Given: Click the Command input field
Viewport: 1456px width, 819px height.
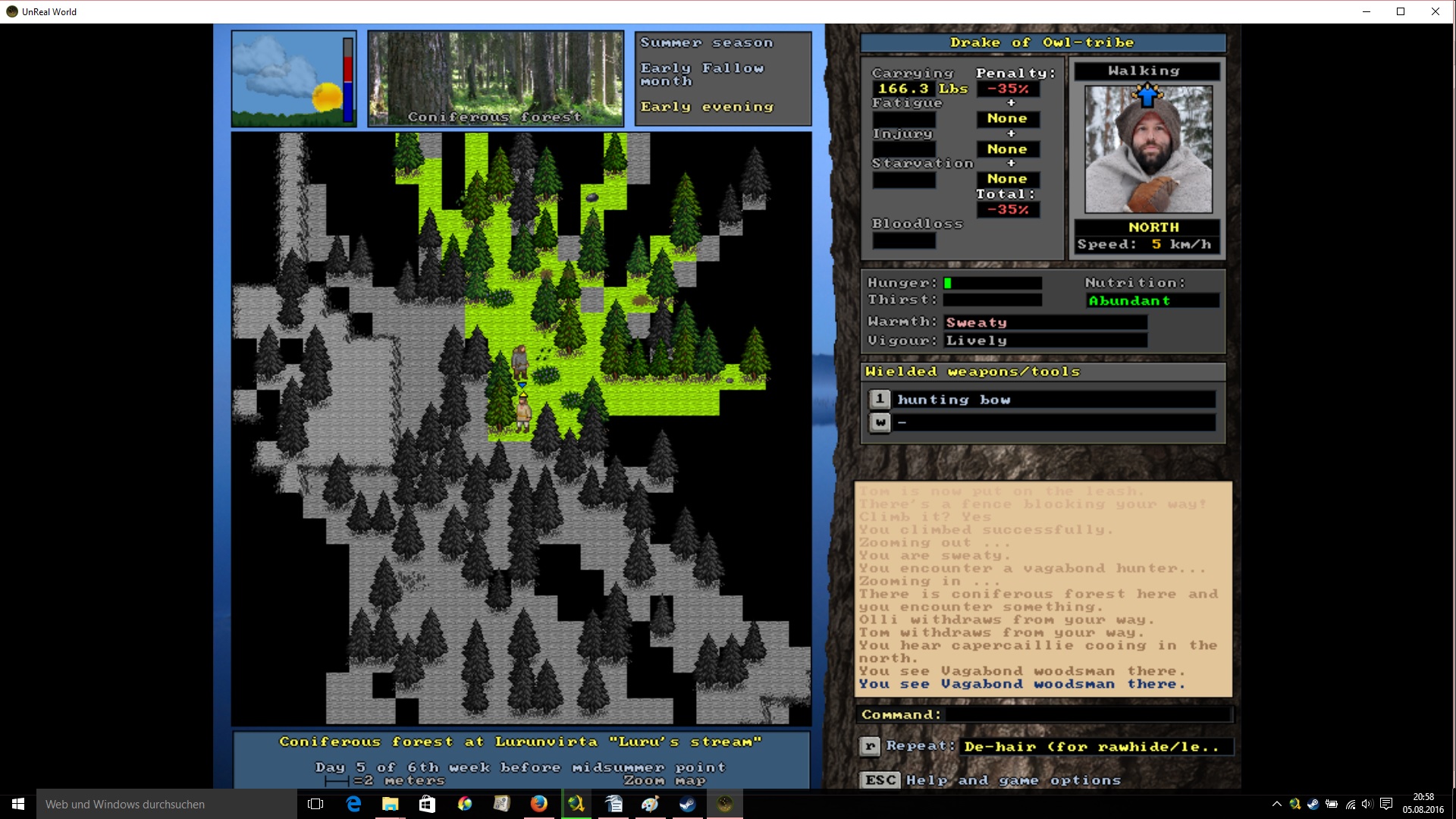Looking at the screenshot, I should [1088, 714].
